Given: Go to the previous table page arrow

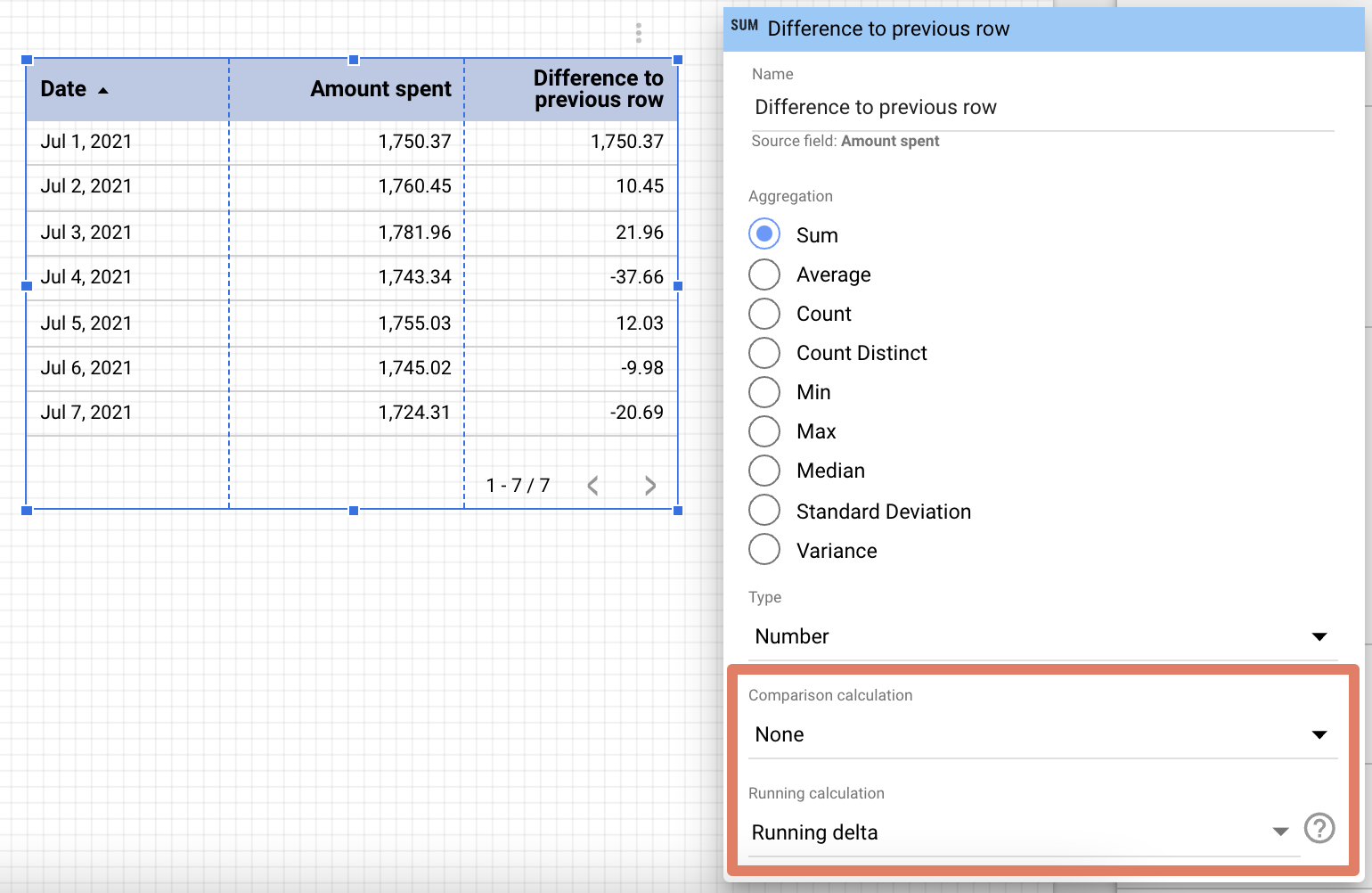Looking at the screenshot, I should click(593, 486).
